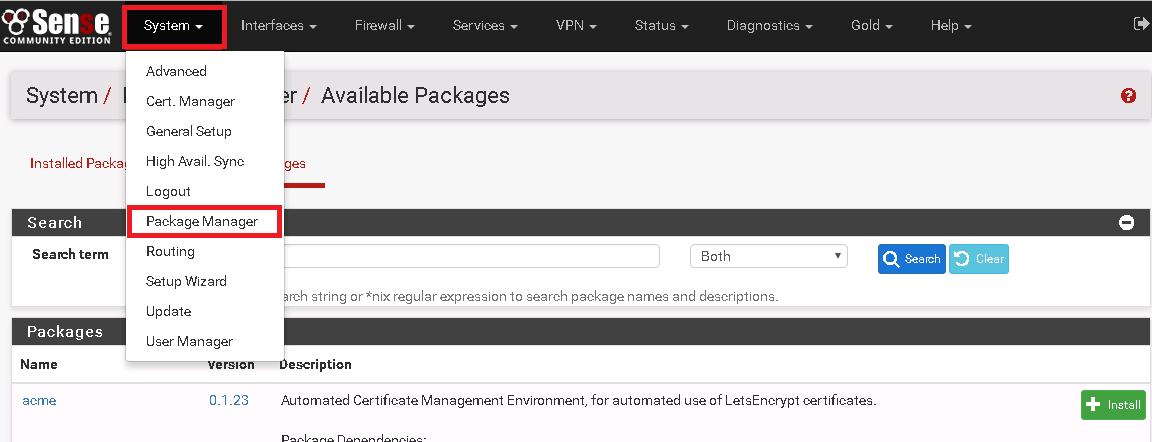Click the Description column header
Screen dimensions: 1152x442
[x=315, y=364]
